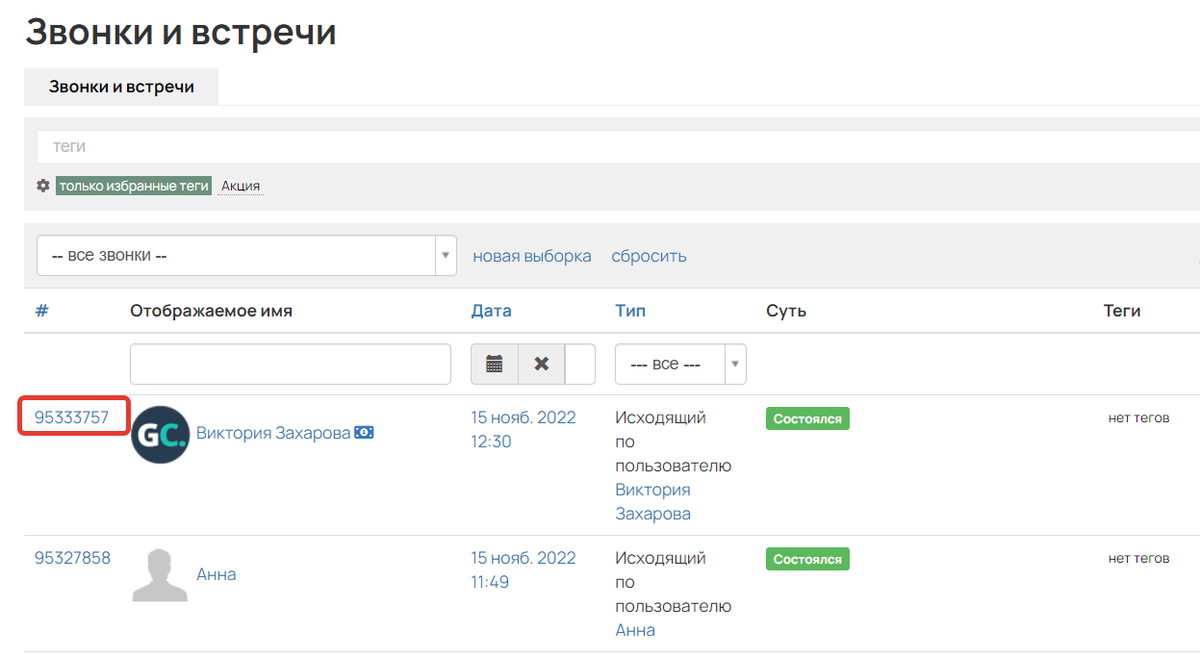The width and height of the screenshot is (1200, 657).
Task: Open the date picker calendar icon
Action: [x=494, y=364]
